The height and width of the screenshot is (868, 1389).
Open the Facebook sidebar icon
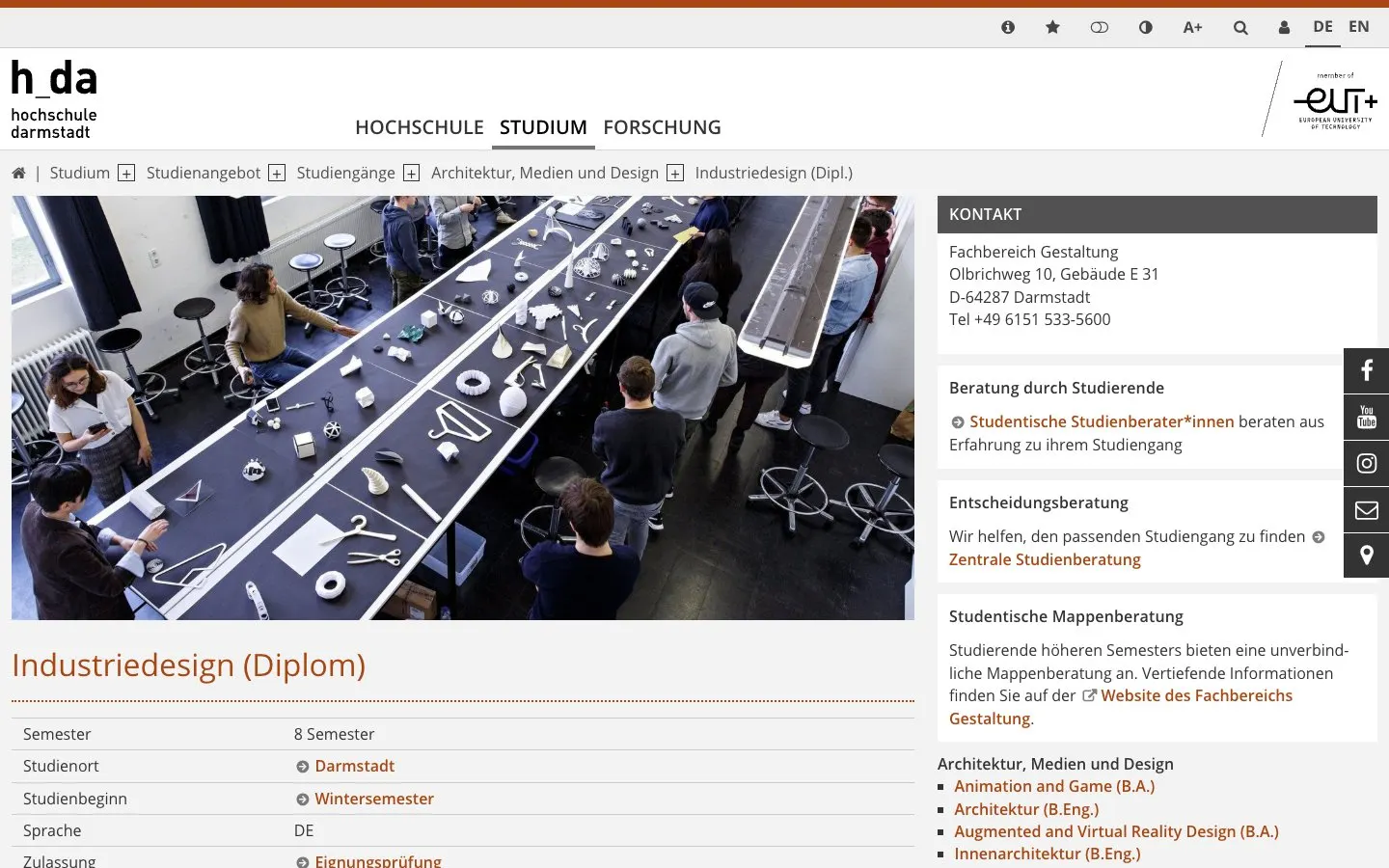[x=1366, y=370]
